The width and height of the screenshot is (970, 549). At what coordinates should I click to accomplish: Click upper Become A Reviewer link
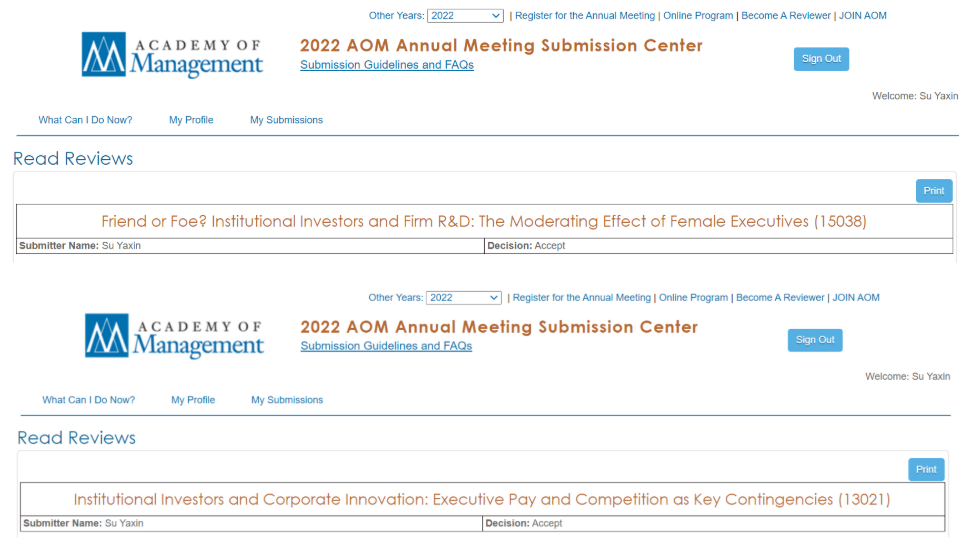786,15
